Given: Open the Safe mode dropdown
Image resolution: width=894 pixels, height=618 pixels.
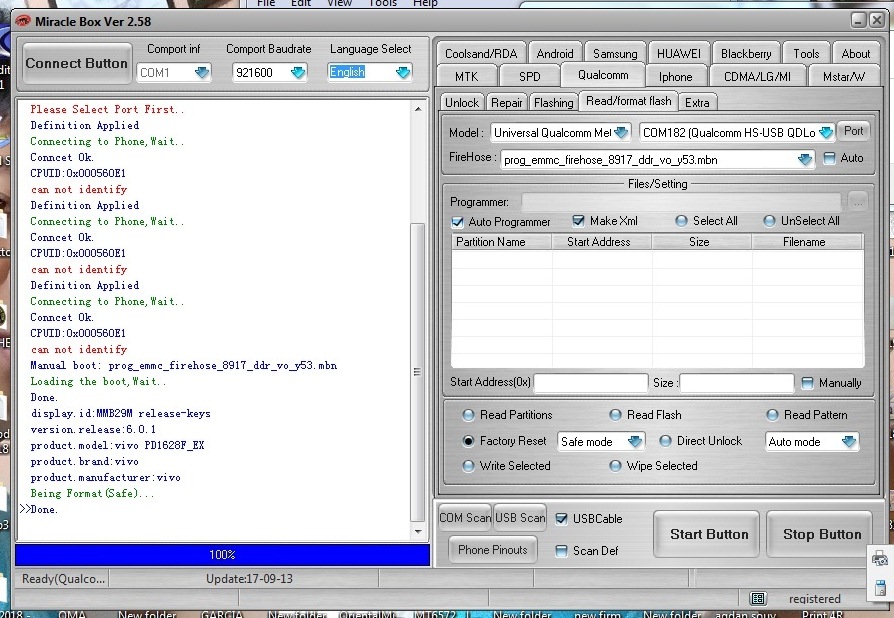Looking at the screenshot, I should point(634,441).
